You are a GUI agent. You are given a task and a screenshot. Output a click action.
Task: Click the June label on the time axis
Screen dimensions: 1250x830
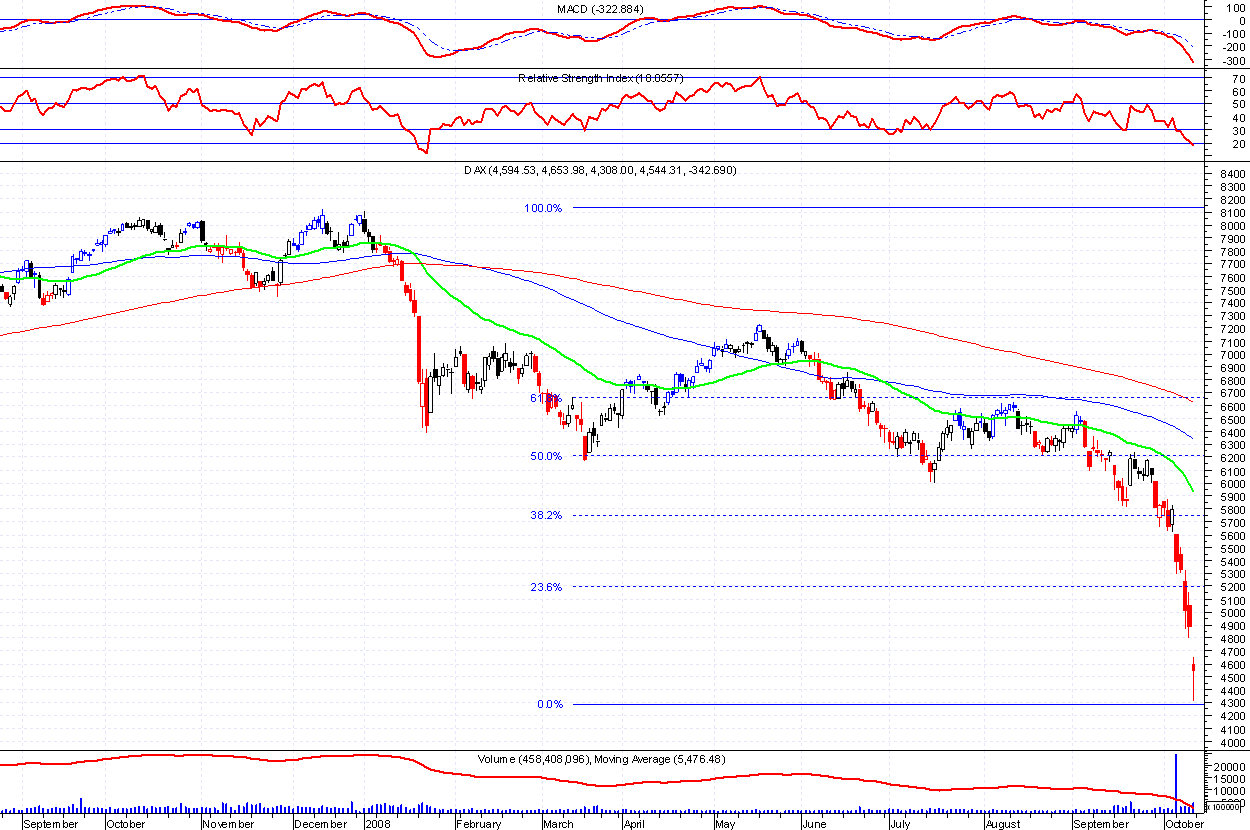(814, 824)
